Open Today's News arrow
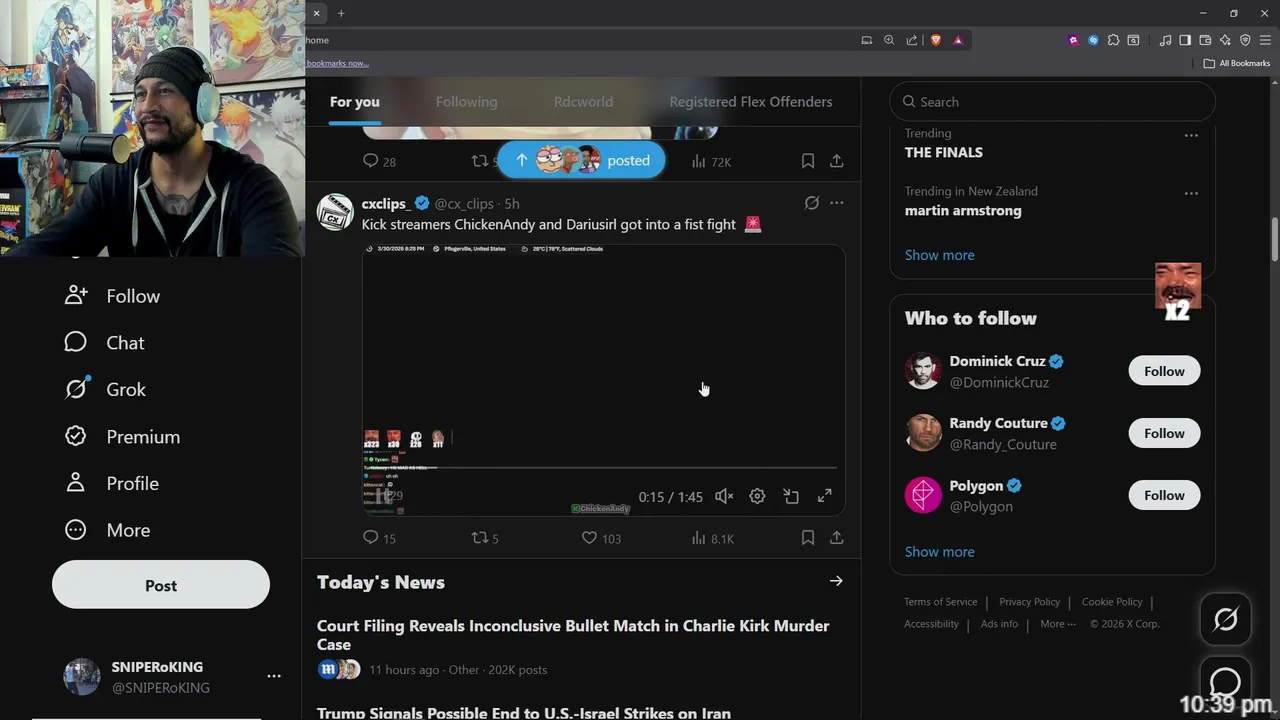The width and height of the screenshot is (1280, 720). (836, 581)
